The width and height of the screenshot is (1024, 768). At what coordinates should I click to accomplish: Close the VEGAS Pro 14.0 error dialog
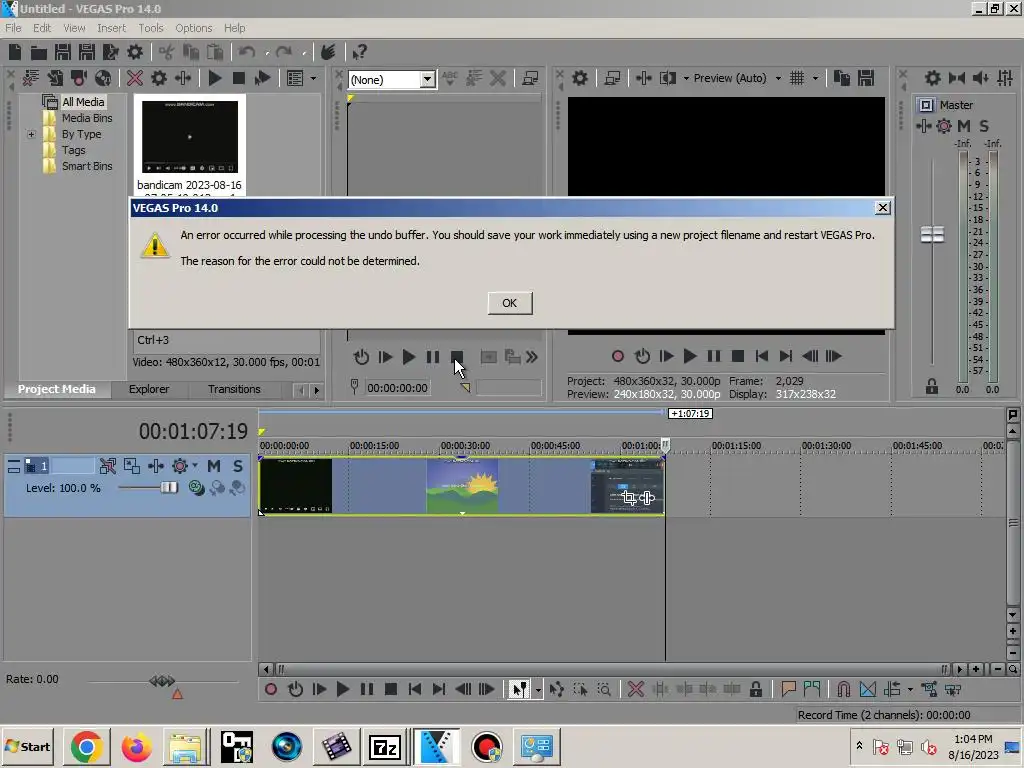882,208
